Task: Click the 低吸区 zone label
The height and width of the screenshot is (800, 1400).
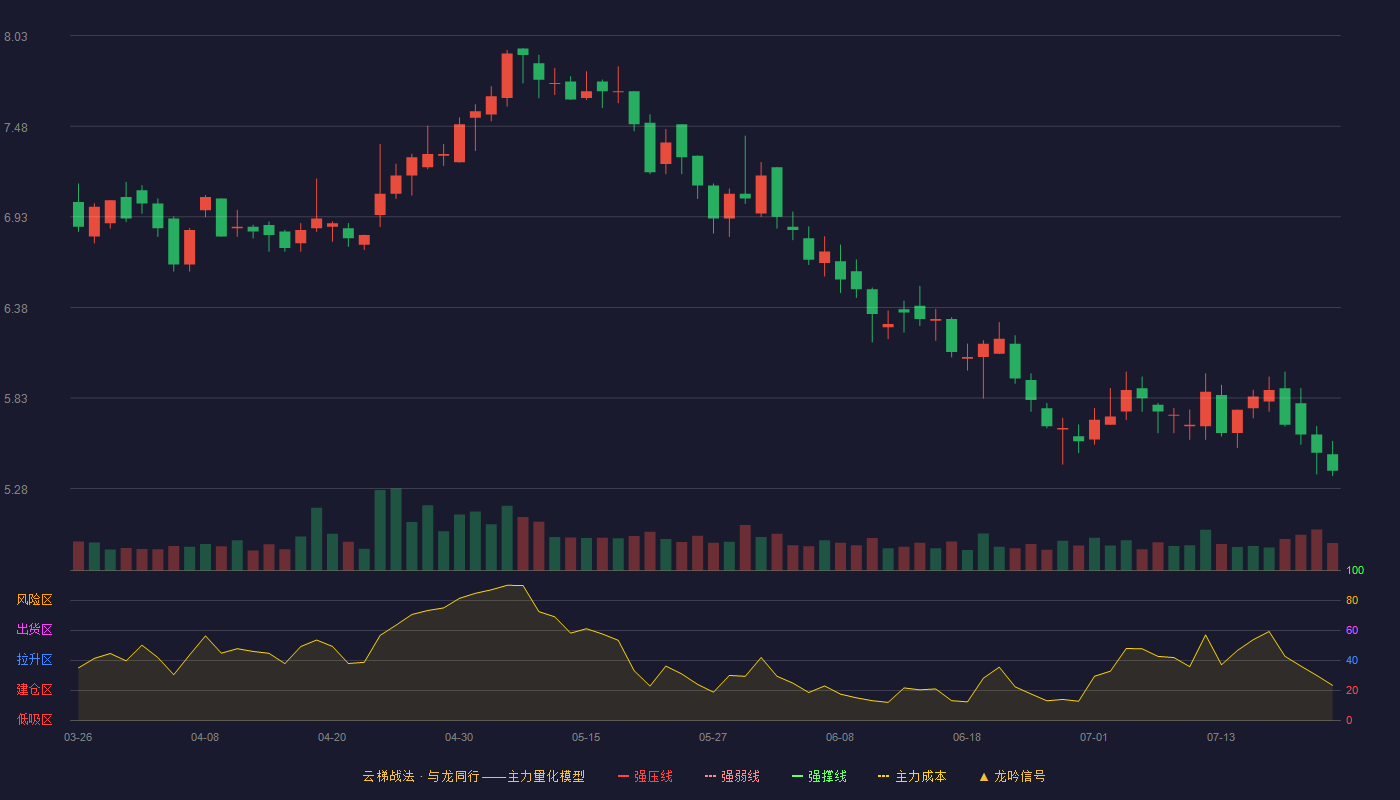Action: [x=34, y=719]
